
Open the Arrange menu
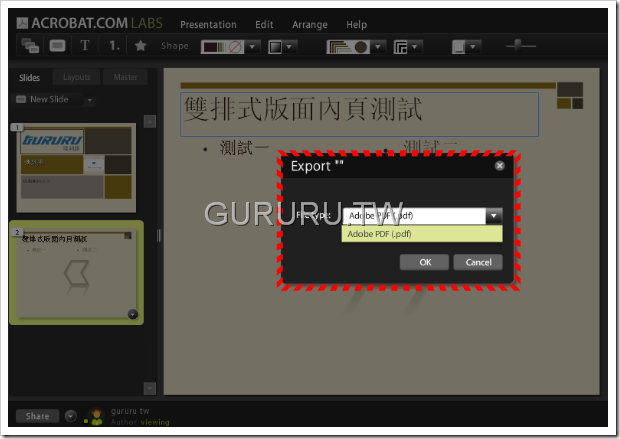click(x=310, y=25)
